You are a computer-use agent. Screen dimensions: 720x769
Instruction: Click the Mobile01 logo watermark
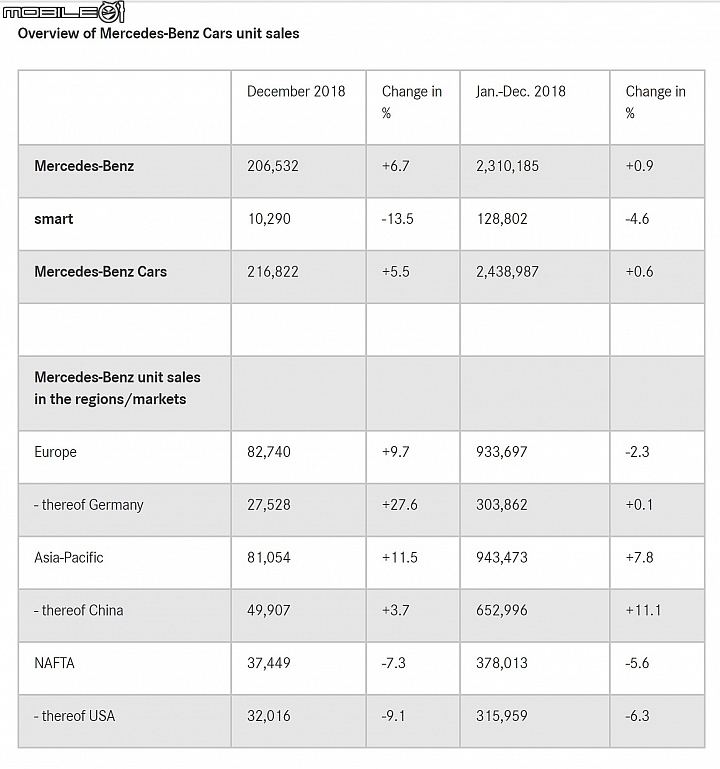(64, 12)
